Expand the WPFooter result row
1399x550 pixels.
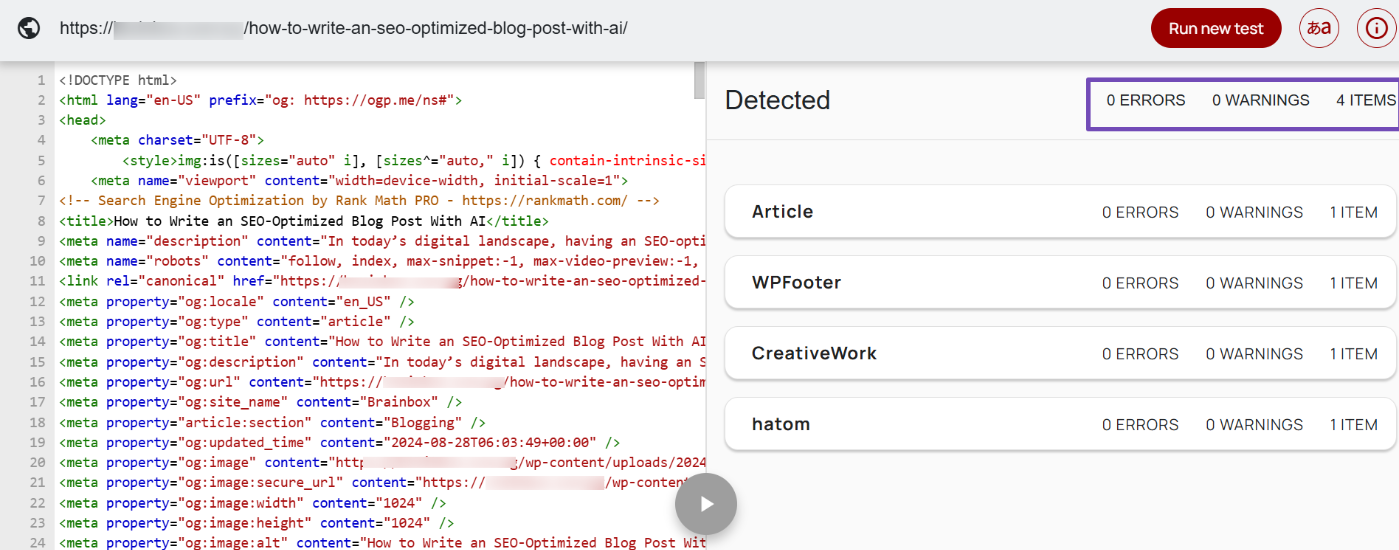click(x=1058, y=283)
